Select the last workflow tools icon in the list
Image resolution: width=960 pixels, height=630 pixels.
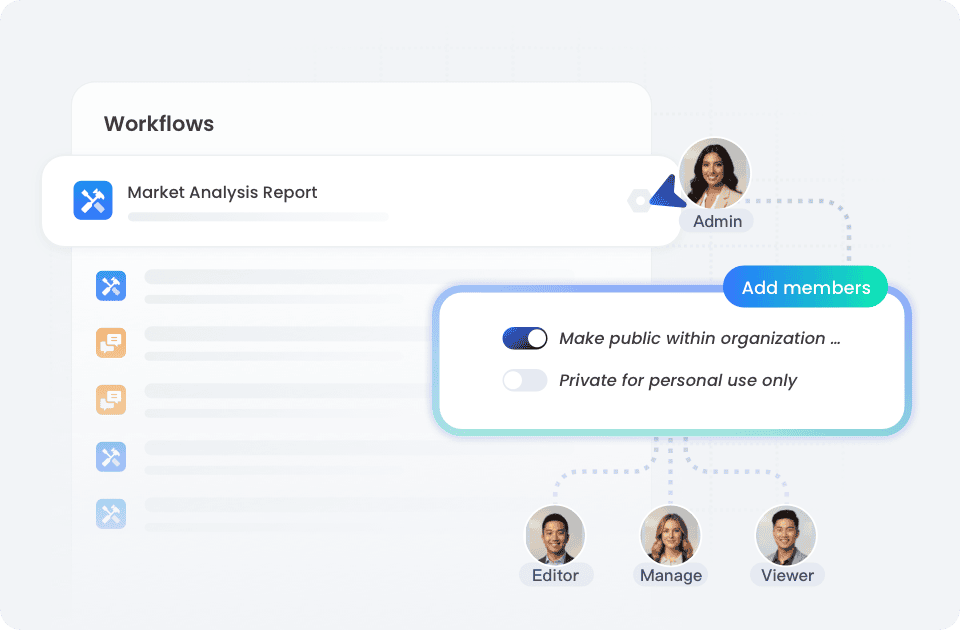point(110,514)
